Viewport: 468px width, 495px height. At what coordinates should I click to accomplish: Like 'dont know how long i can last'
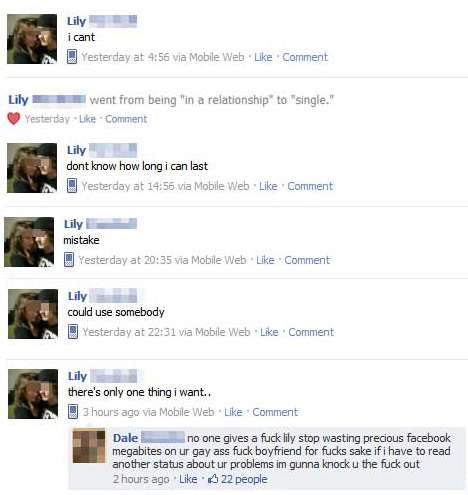tap(268, 186)
